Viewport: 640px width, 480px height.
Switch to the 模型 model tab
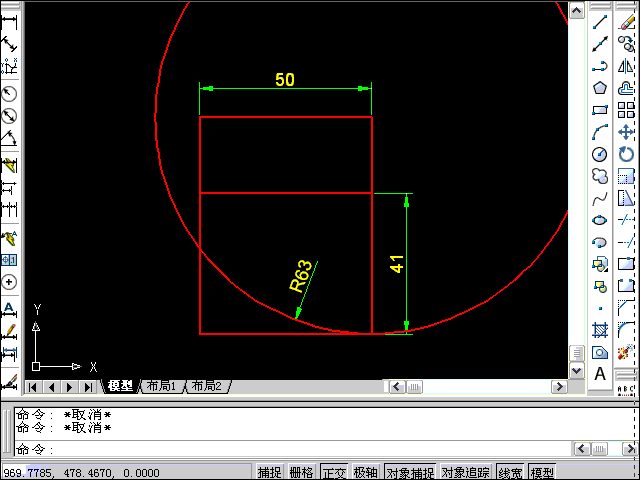pyautogui.click(x=120, y=386)
